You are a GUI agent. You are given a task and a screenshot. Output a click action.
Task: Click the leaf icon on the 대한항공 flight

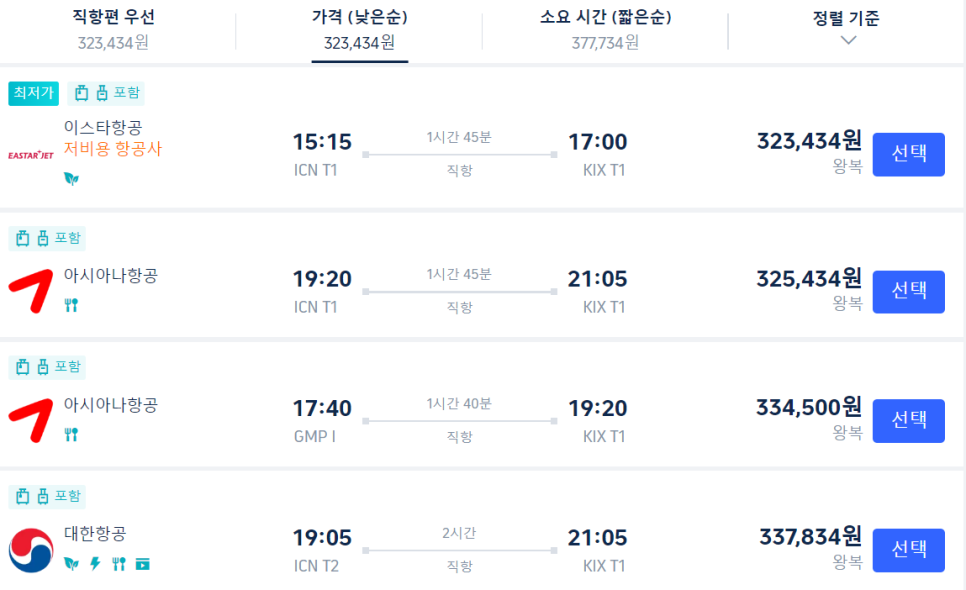click(x=71, y=563)
